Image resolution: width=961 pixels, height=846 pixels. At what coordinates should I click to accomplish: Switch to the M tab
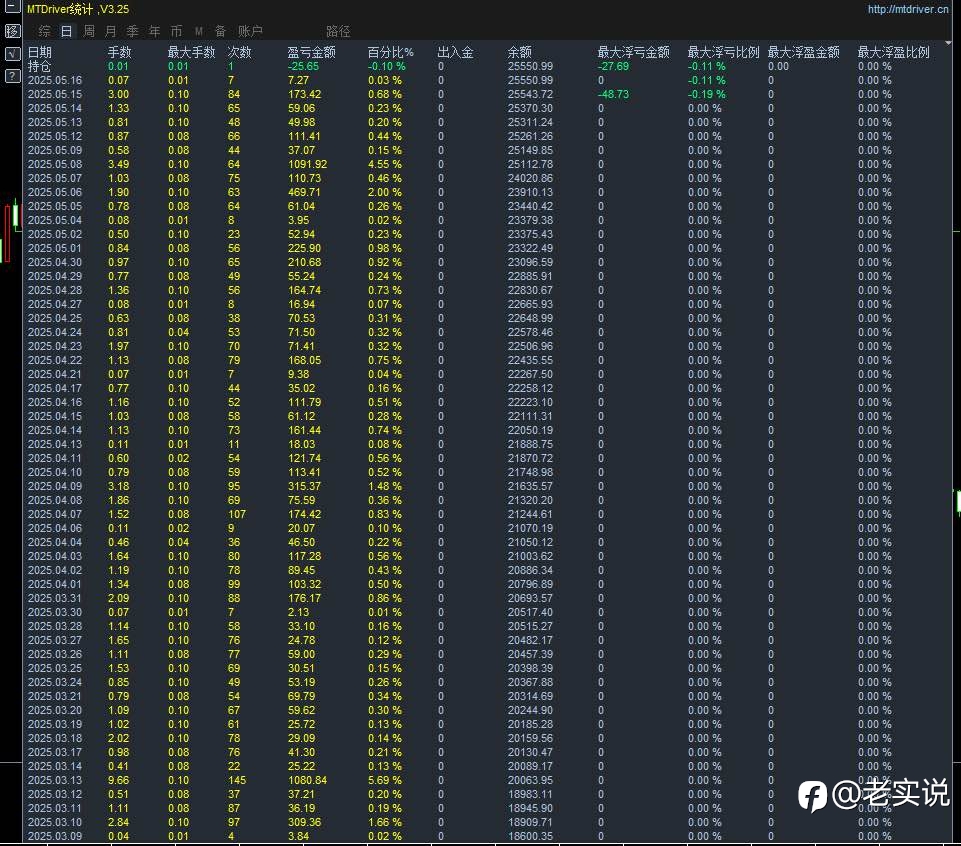click(x=199, y=31)
